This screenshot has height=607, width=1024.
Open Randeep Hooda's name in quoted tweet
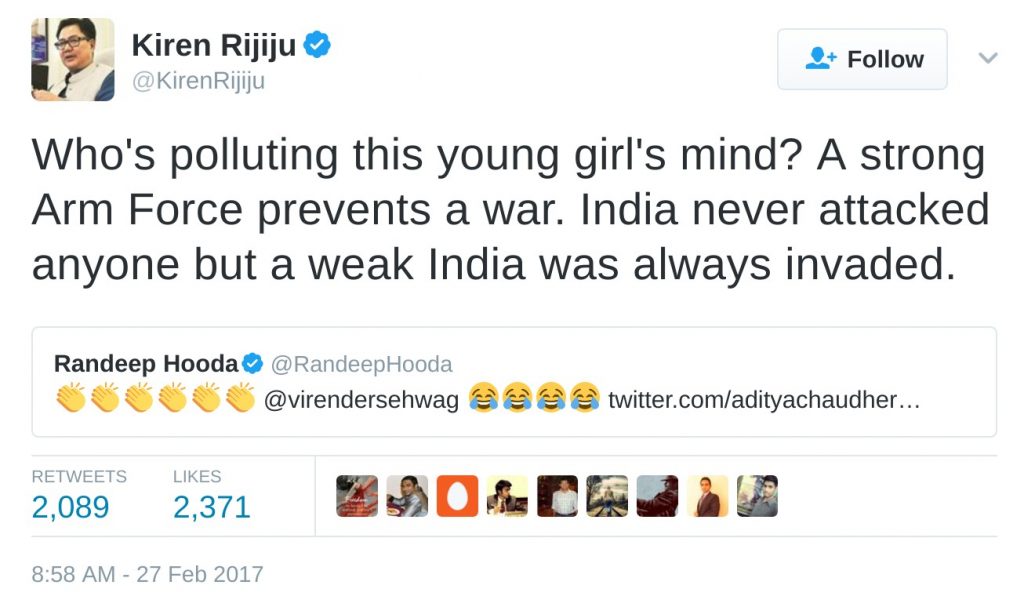click(x=147, y=363)
